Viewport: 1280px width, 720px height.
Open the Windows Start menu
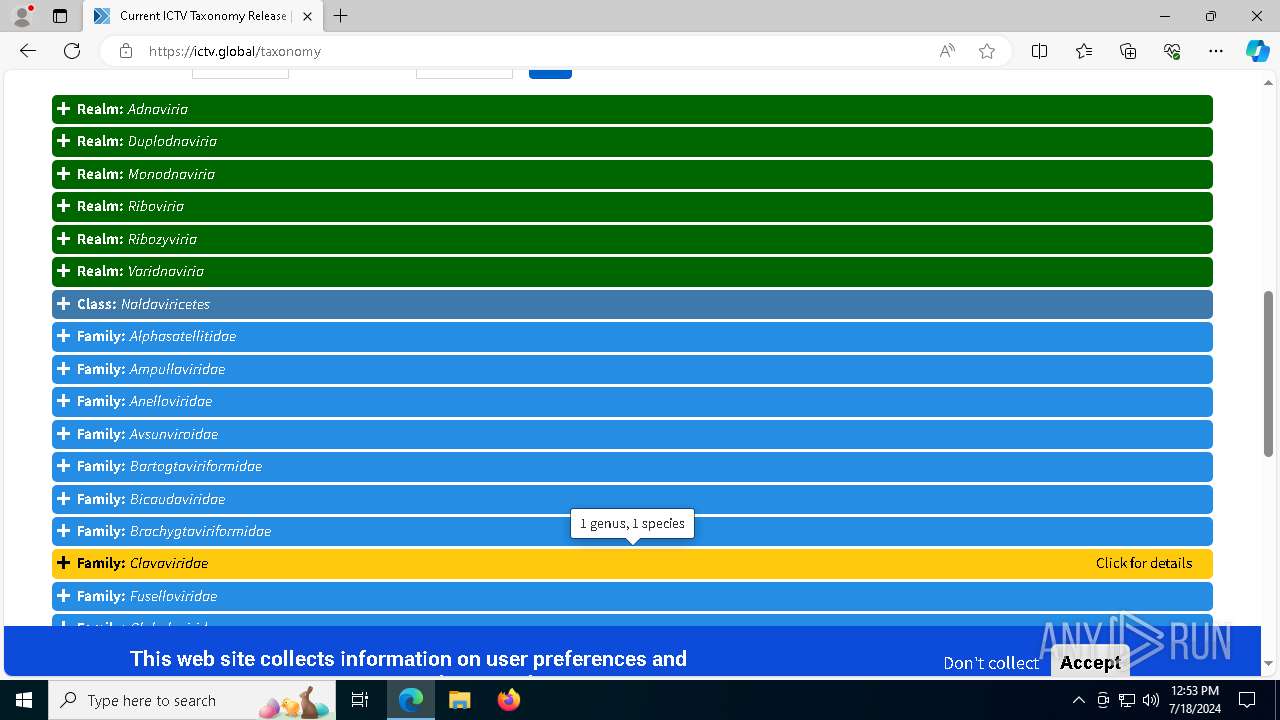[x=24, y=700]
